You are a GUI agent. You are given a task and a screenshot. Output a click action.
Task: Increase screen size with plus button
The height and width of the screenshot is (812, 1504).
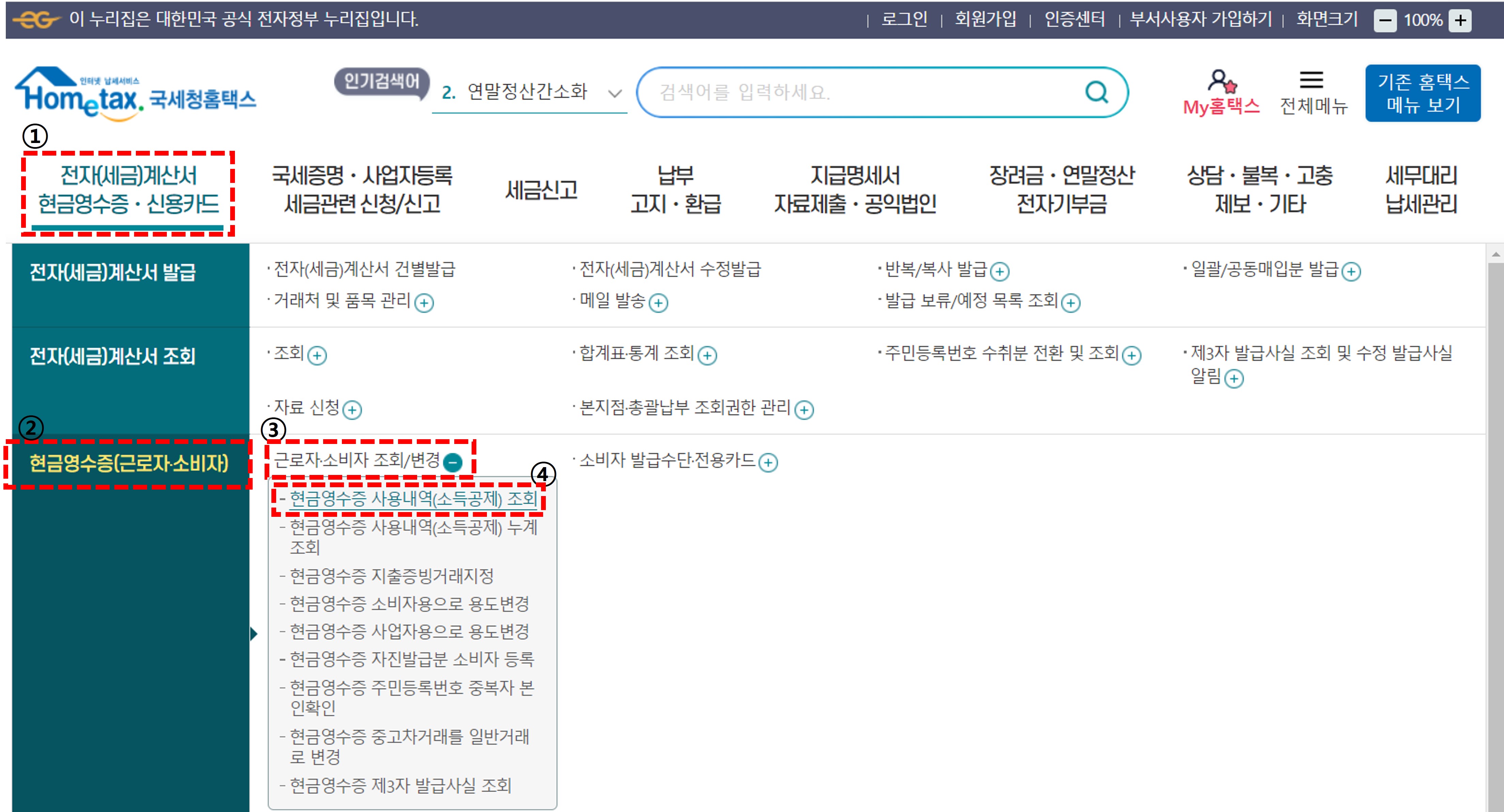[1460, 20]
